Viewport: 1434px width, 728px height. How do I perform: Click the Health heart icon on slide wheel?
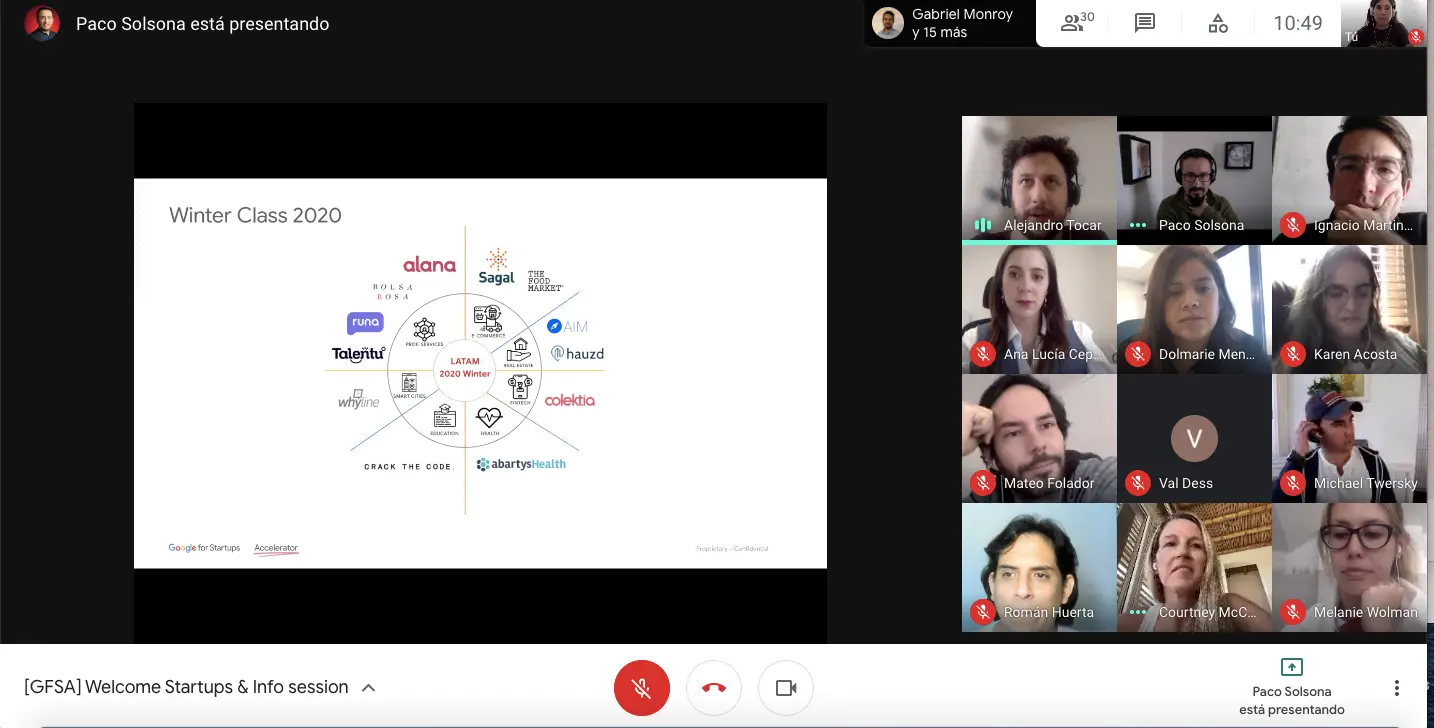click(x=489, y=419)
